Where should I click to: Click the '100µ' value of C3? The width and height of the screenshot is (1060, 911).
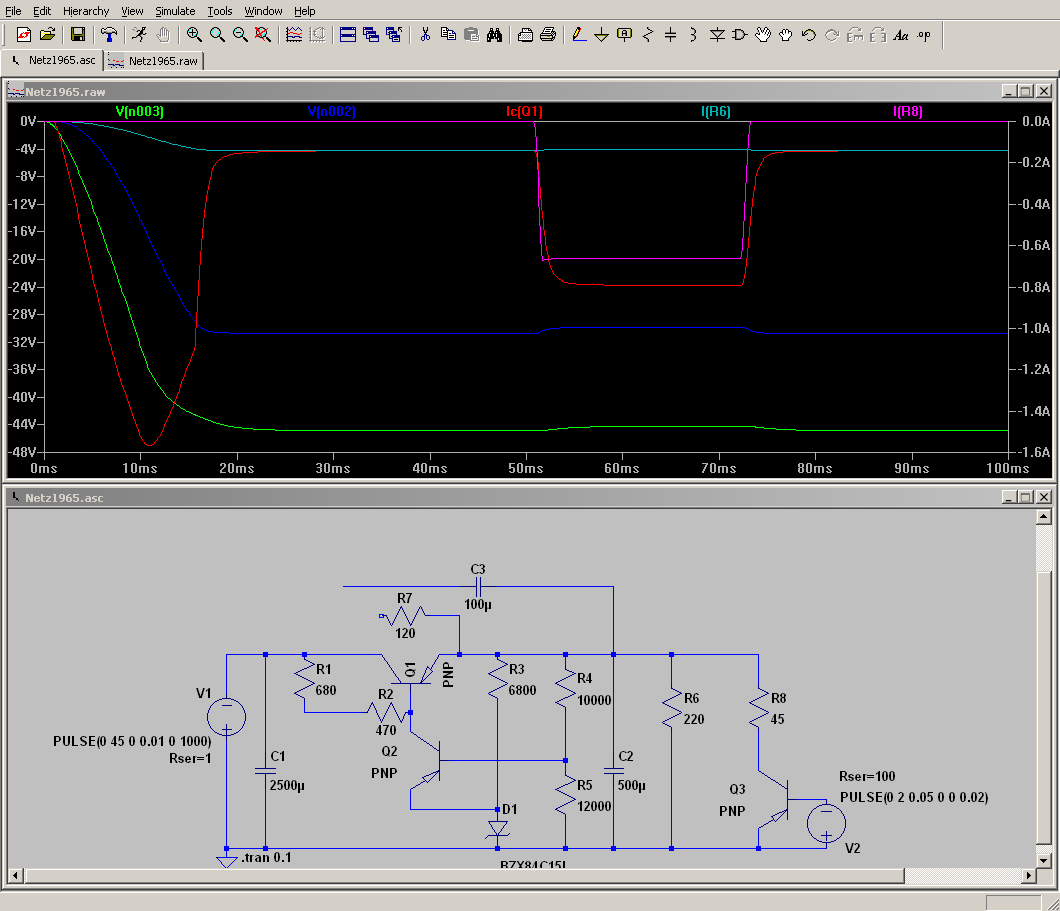pyautogui.click(x=478, y=604)
